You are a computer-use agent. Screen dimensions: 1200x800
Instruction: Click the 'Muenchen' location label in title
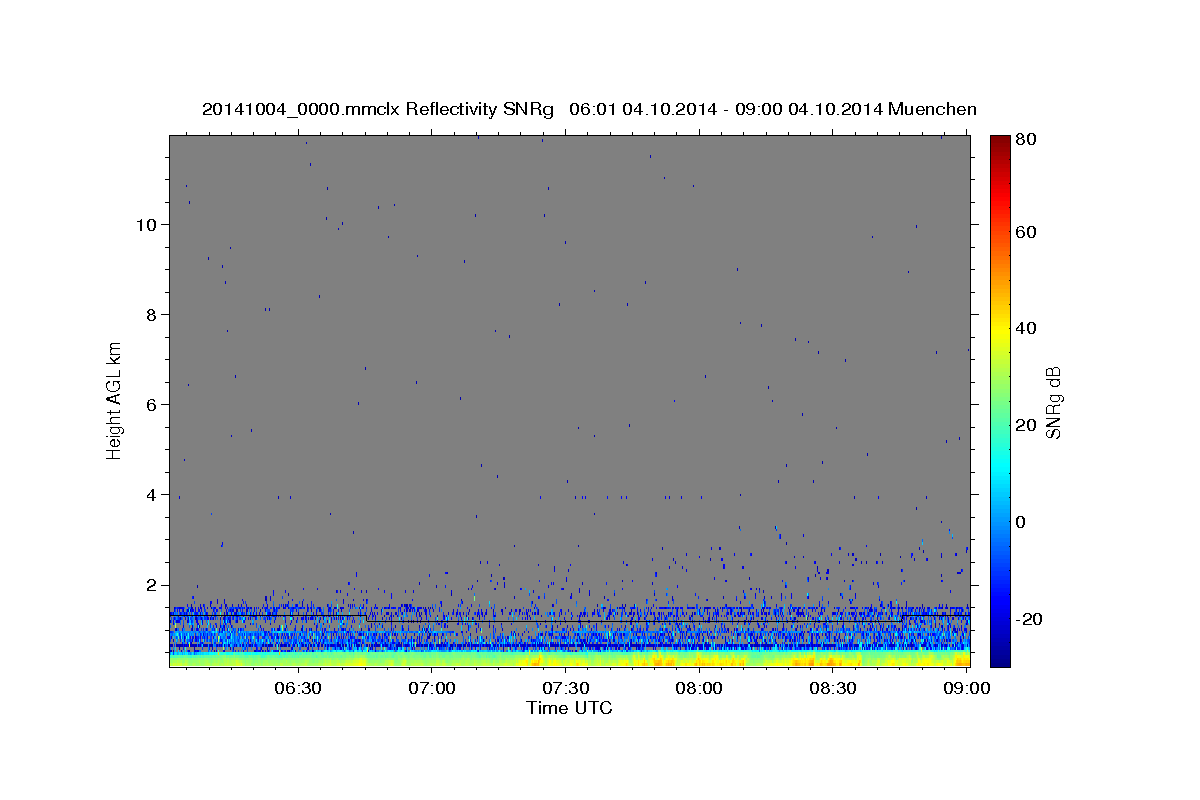pos(933,109)
